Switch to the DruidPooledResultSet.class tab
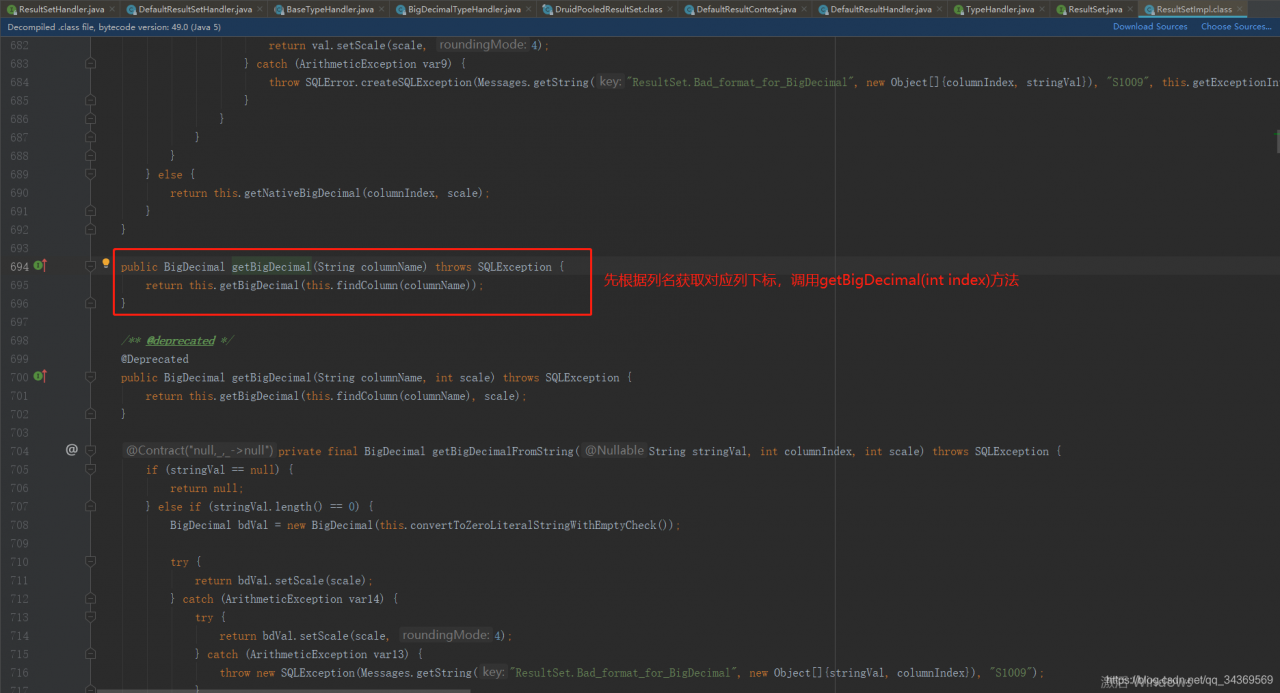Image resolution: width=1280 pixels, height=693 pixels. point(608,9)
